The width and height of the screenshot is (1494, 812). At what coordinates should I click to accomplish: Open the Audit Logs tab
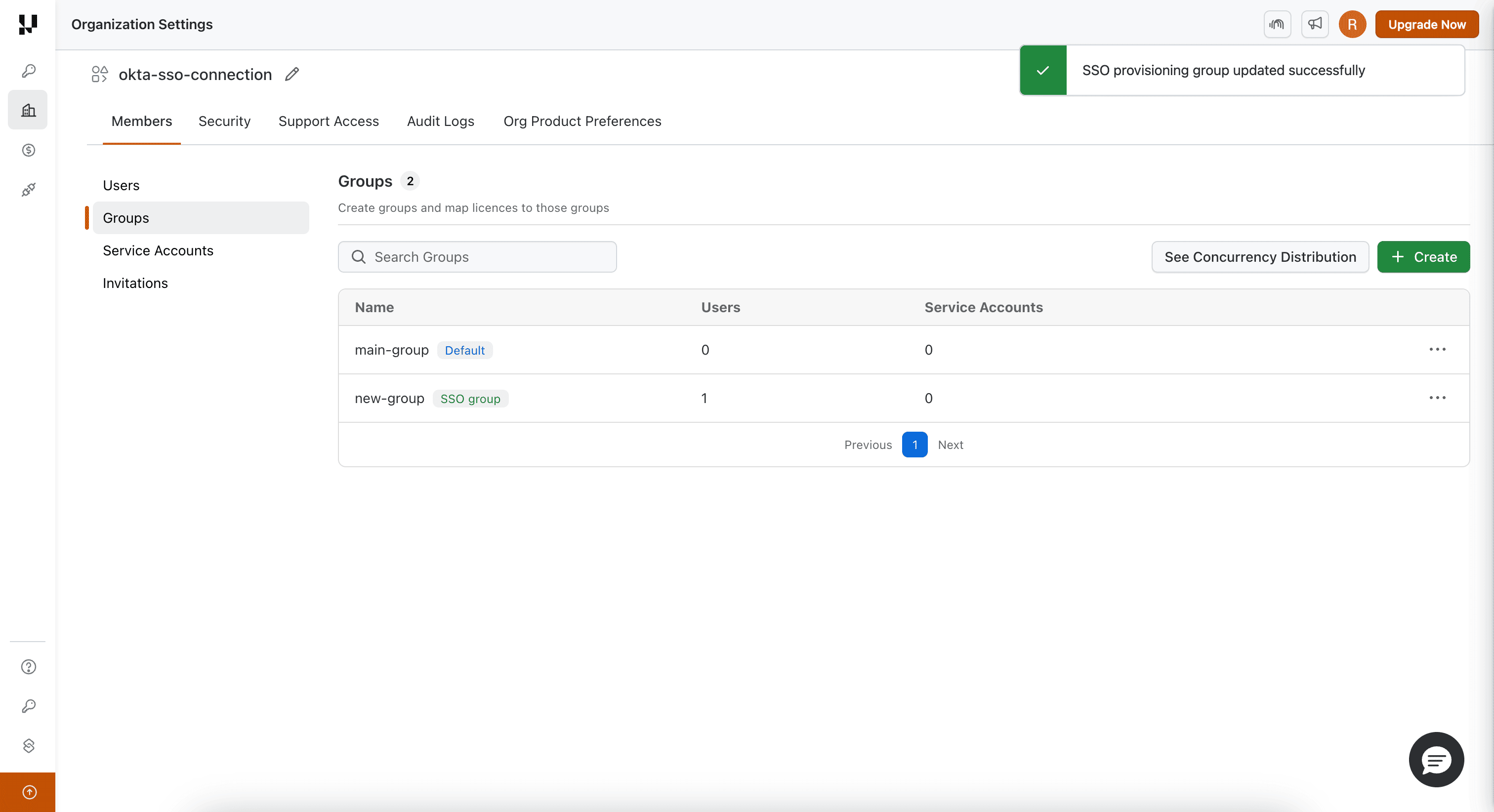click(441, 121)
